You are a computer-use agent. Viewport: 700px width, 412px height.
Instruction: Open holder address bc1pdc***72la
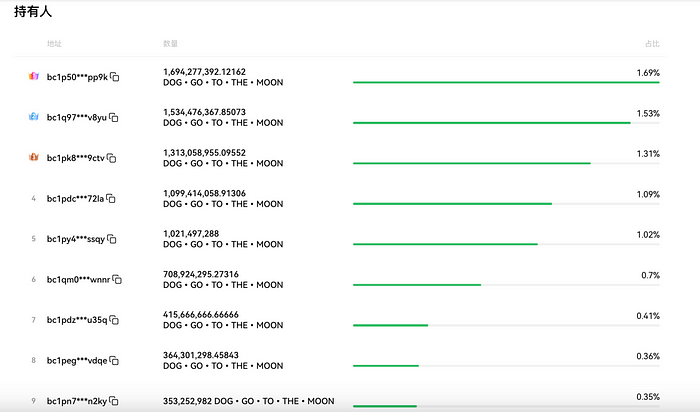coord(75,199)
